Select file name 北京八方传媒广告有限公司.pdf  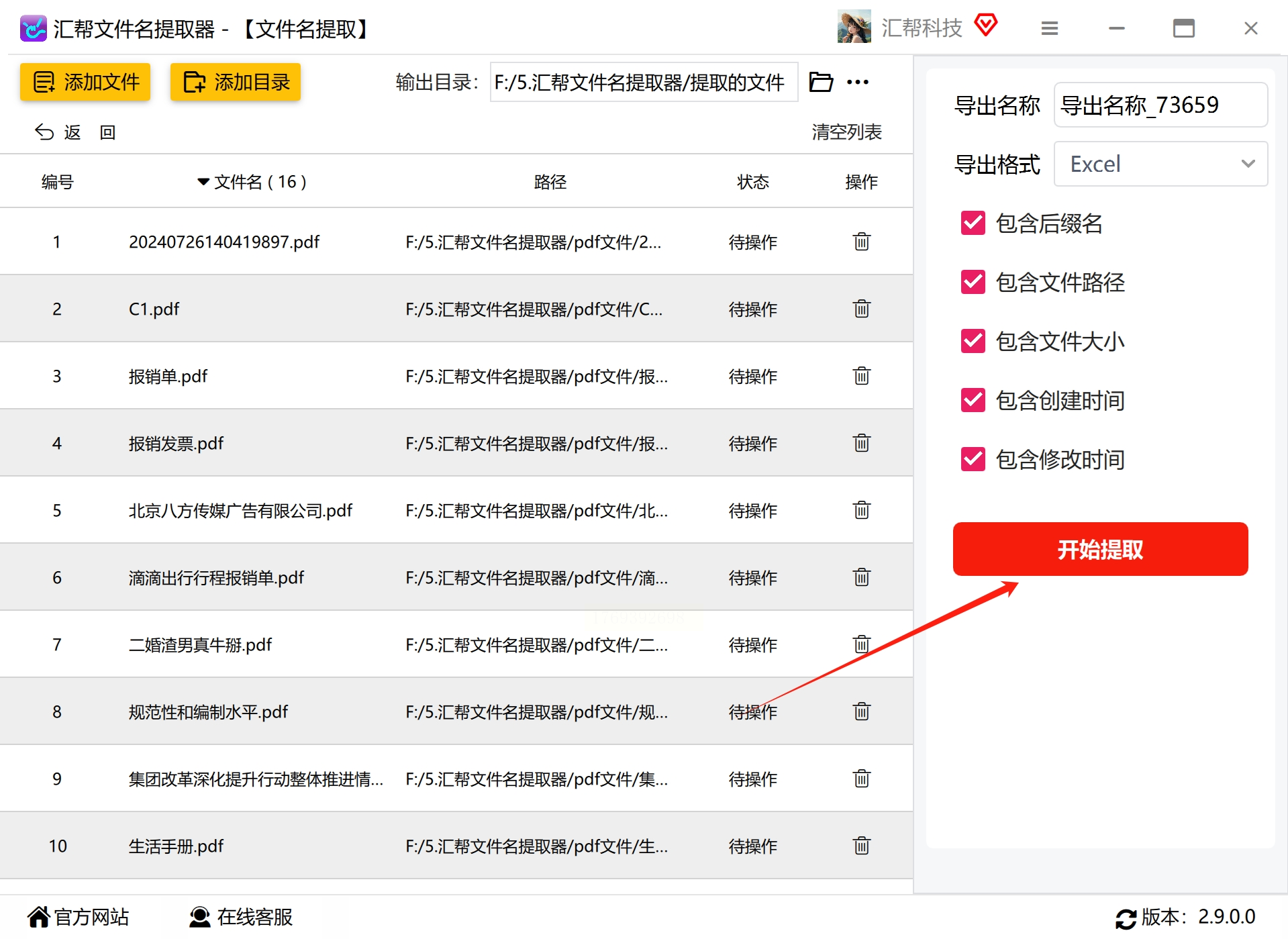[240, 511]
